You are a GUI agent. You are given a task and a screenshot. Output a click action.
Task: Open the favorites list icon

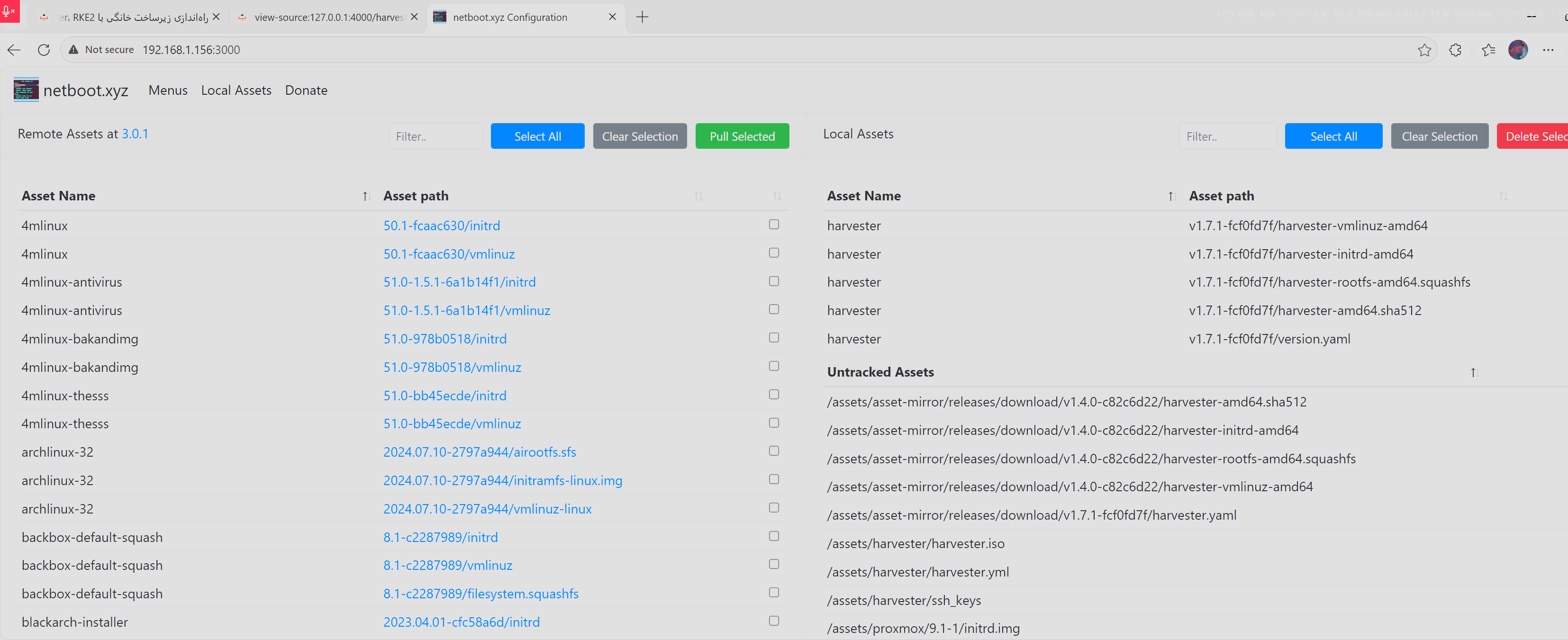pyautogui.click(x=1487, y=50)
